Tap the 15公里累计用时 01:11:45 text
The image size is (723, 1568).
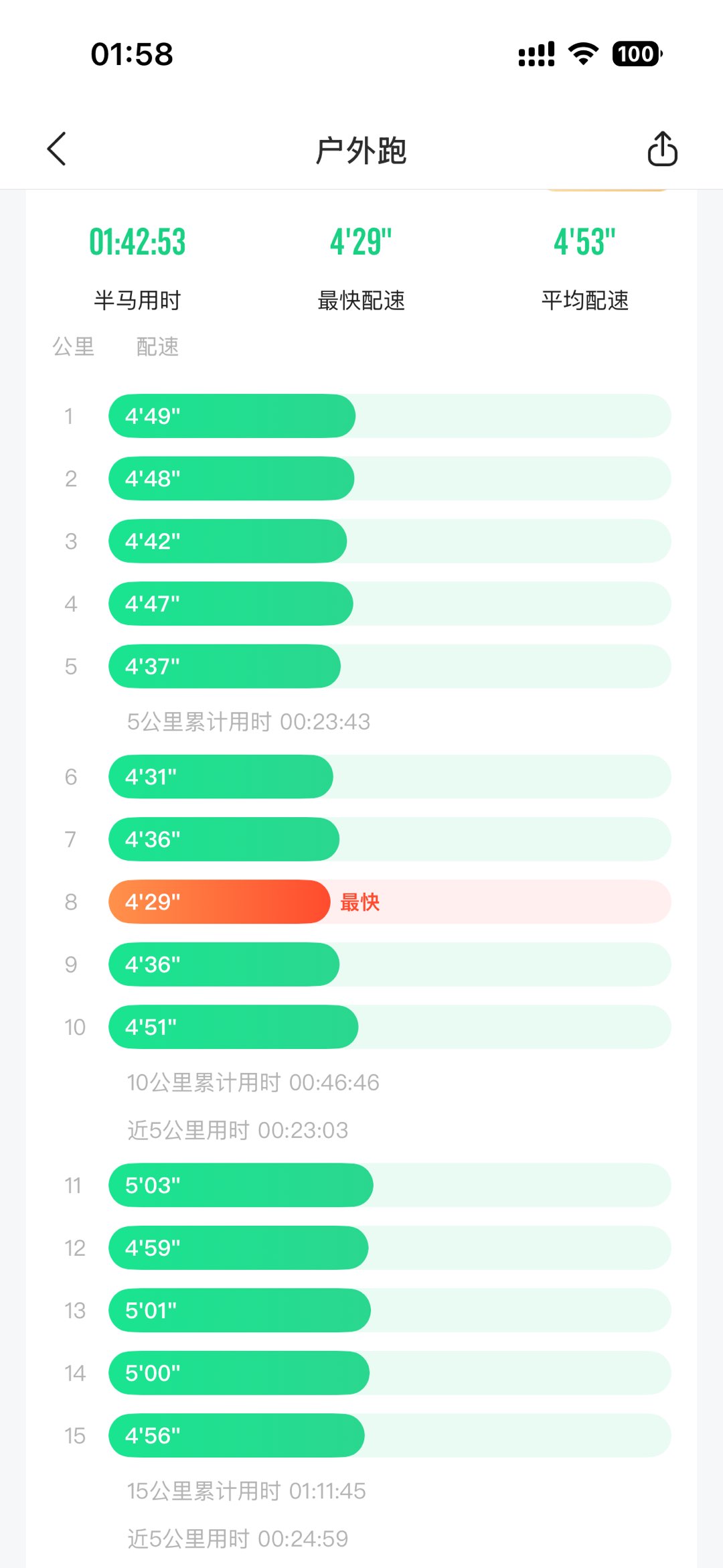tap(246, 1491)
